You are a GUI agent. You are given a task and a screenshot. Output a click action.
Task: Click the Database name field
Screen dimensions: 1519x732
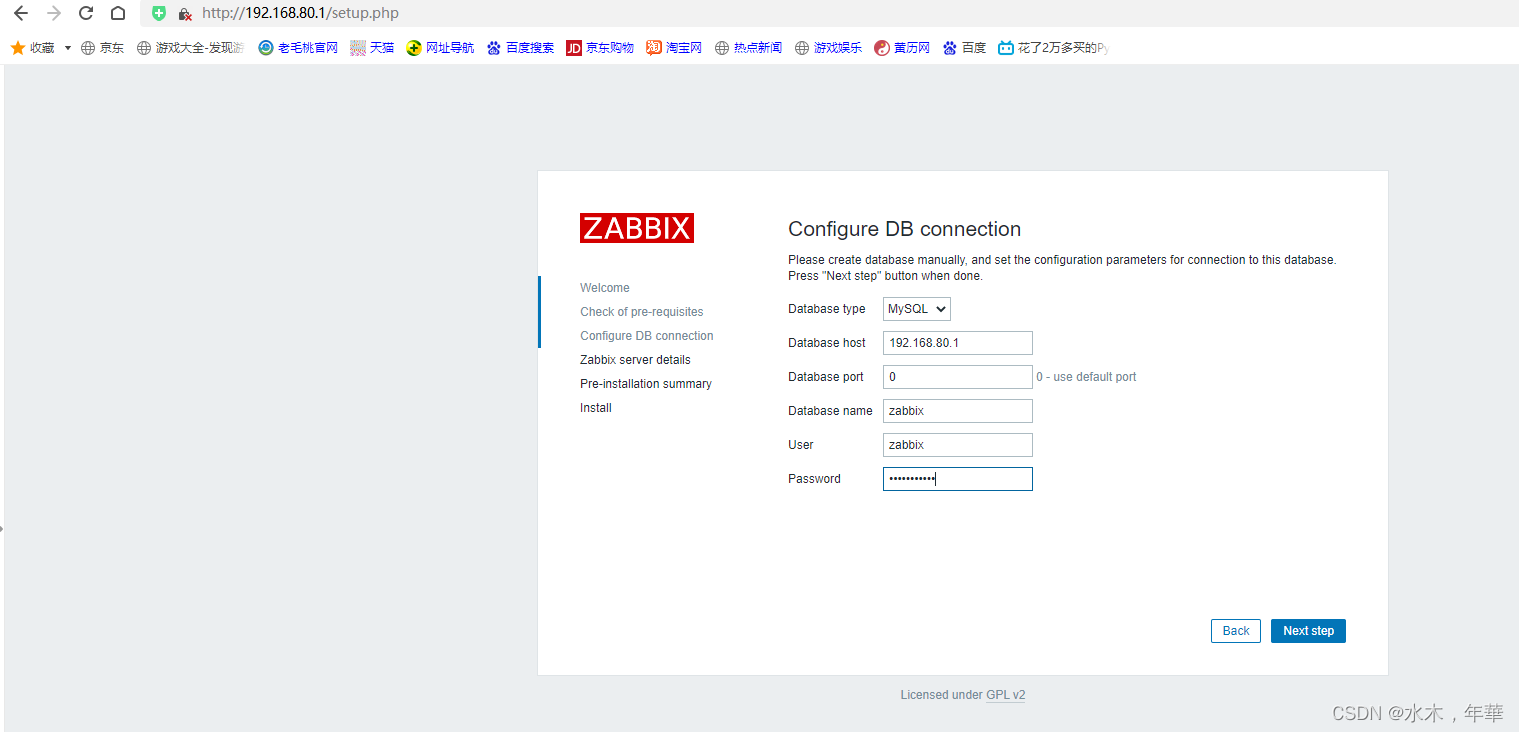pos(958,411)
